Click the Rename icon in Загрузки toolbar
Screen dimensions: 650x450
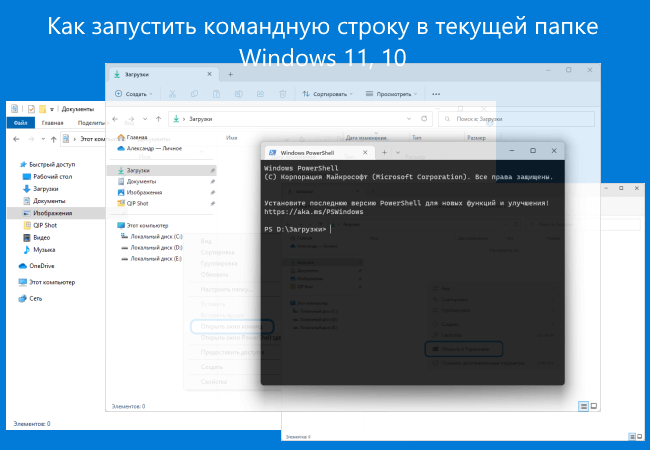coord(239,94)
